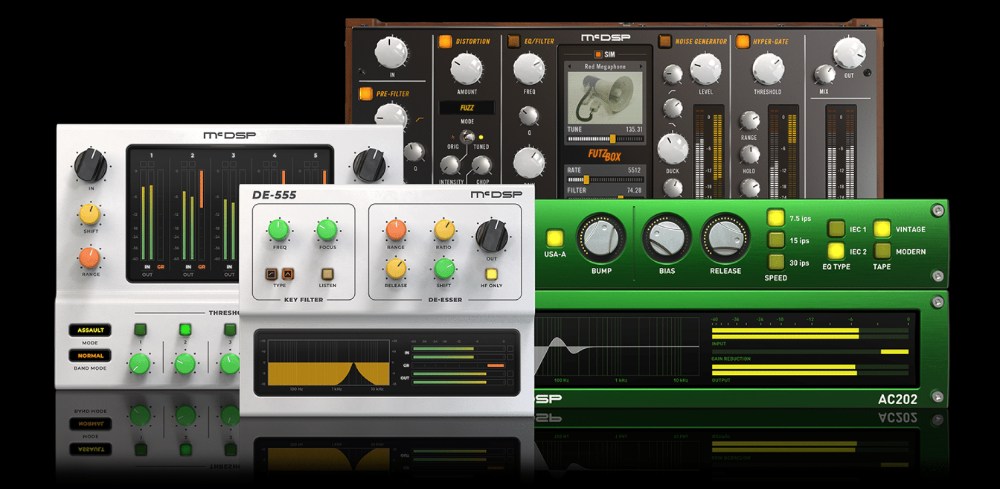The height and width of the screenshot is (489, 1000).
Task: Click the black OUT knob in DE-555
Action: pyautogui.click(x=492, y=235)
